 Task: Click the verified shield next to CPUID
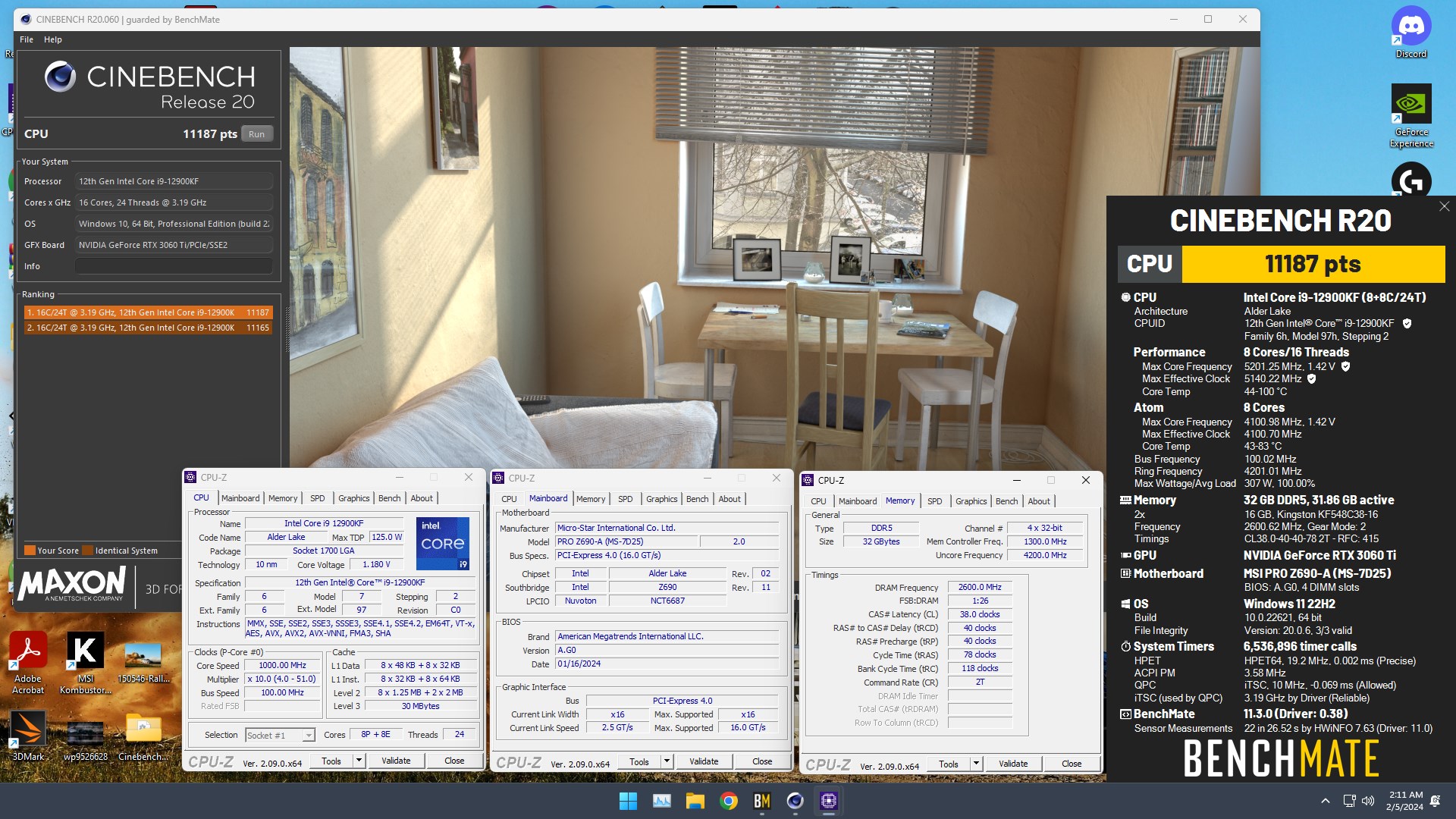pos(1407,324)
